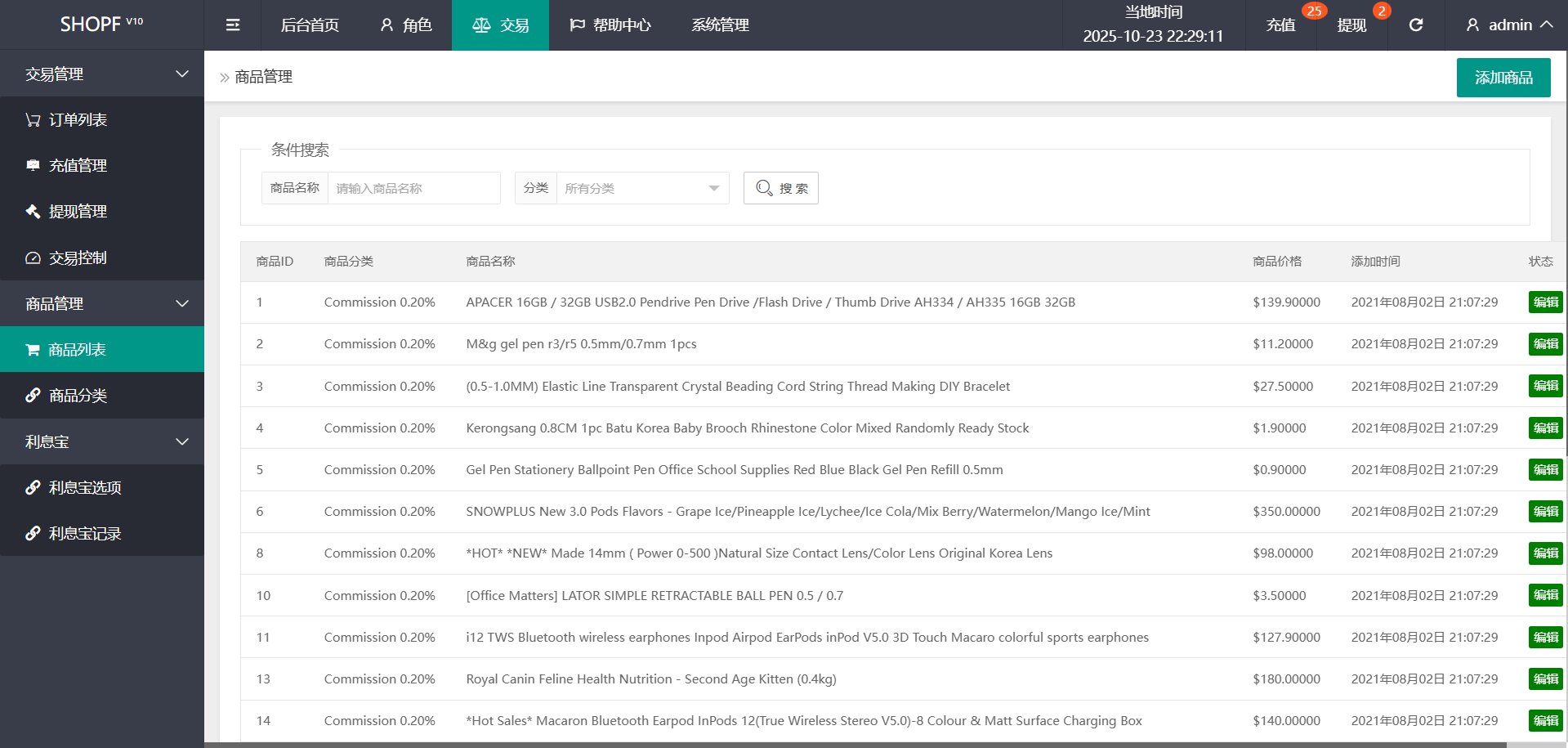Expand the admin user menu
This screenshot has width=1568, height=748.
coord(1508,25)
